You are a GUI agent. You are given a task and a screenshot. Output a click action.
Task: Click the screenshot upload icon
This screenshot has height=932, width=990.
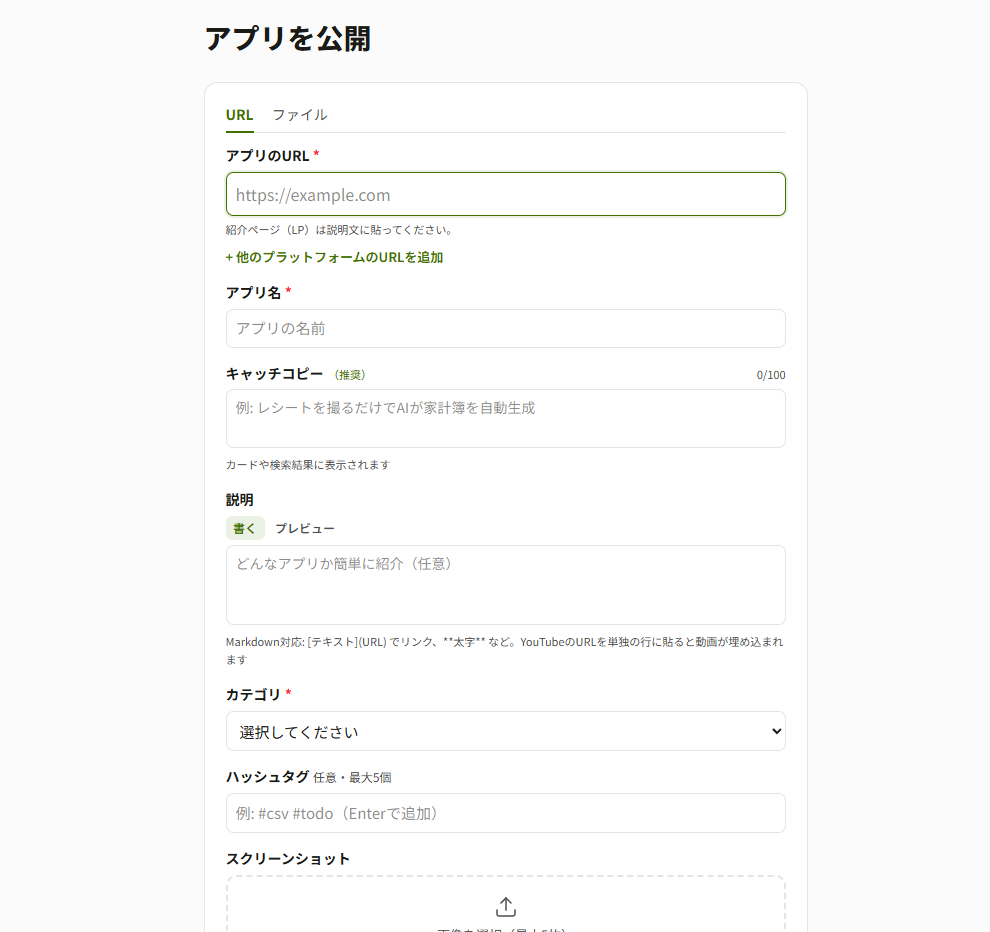(x=506, y=907)
